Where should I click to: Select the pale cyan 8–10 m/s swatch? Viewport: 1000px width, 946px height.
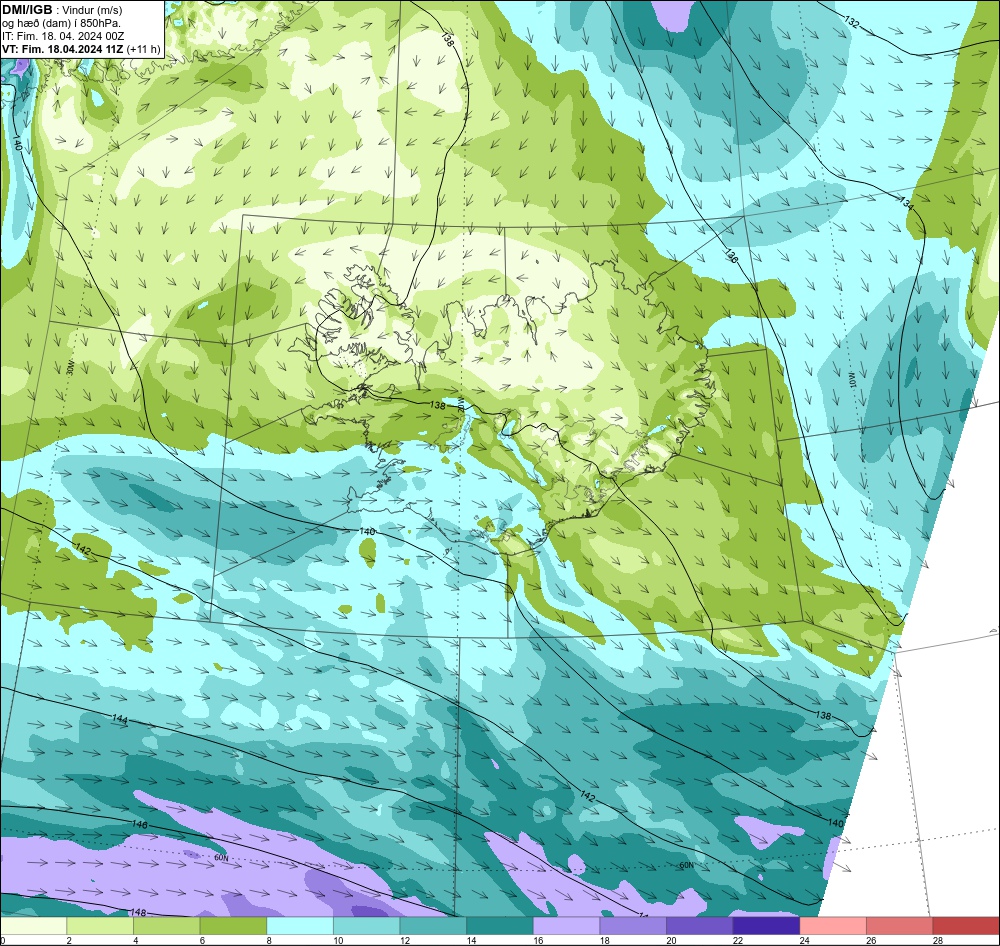[x=300, y=926]
